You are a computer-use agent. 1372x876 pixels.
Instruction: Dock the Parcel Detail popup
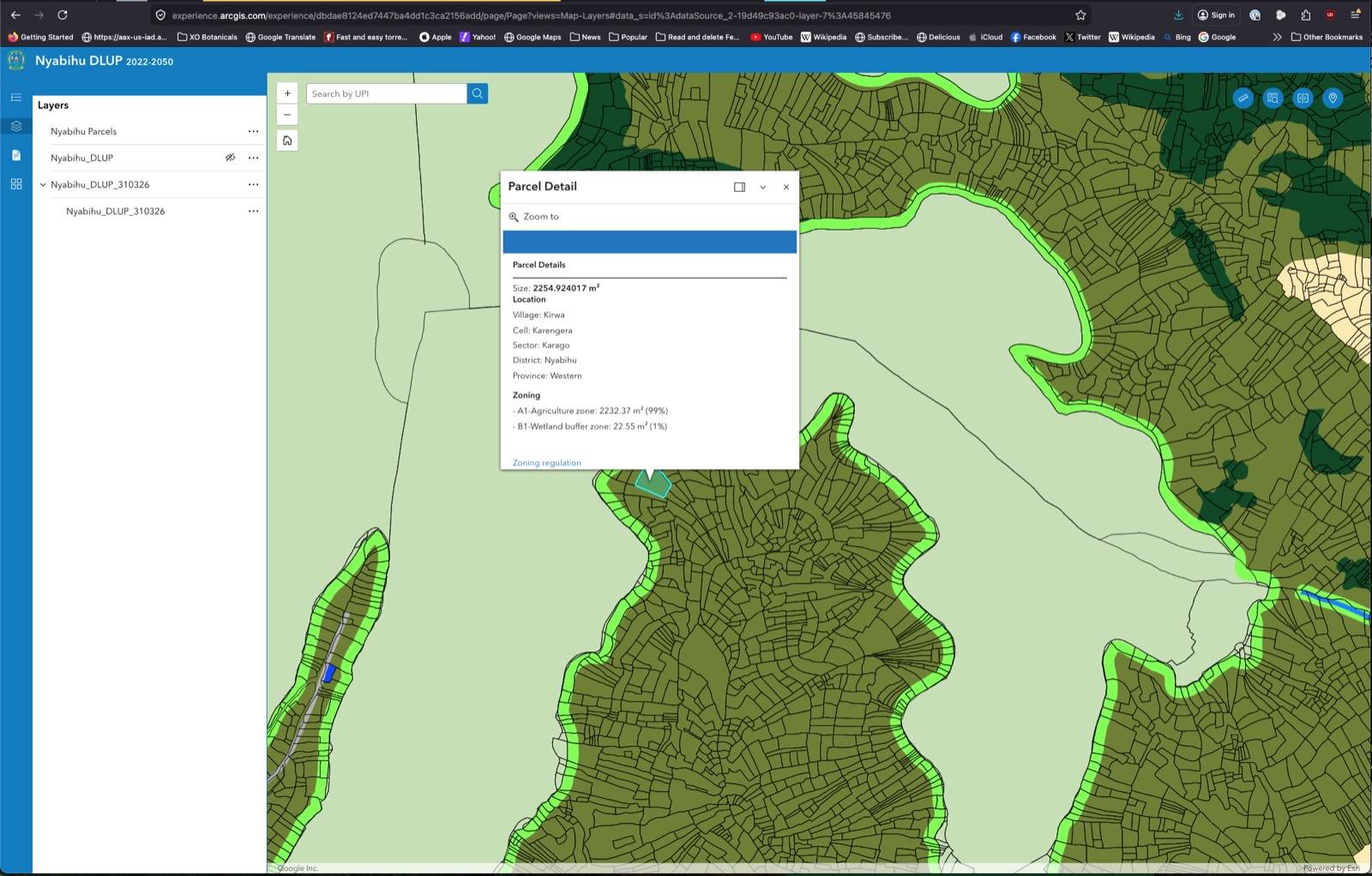[x=739, y=187]
